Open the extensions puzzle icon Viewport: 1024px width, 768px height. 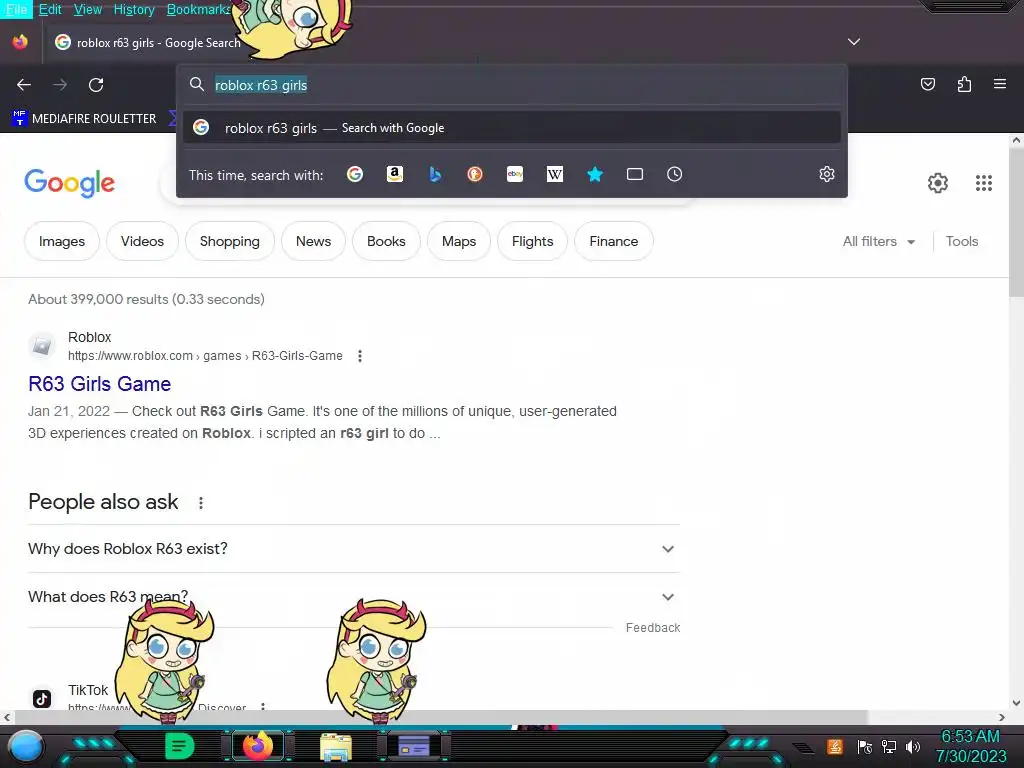click(964, 84)
